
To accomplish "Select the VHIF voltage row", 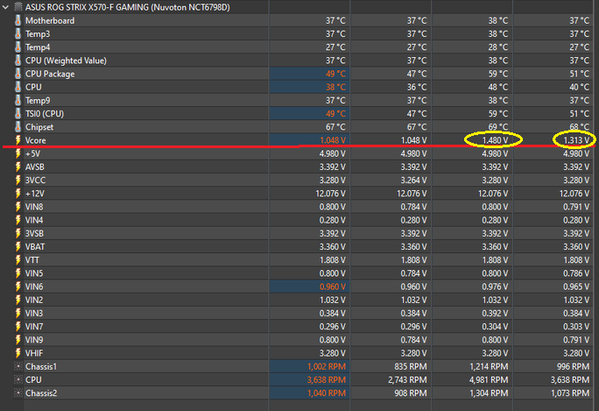I will [300, 353].
